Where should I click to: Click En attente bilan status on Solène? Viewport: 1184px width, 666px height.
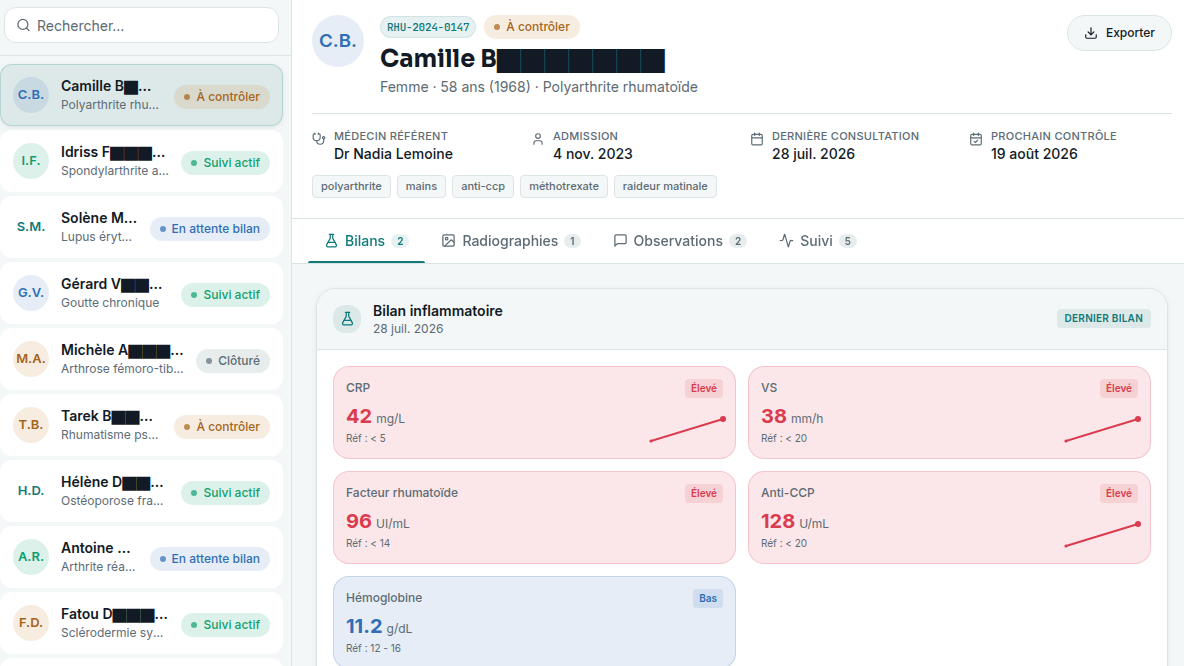click(210, 229)
